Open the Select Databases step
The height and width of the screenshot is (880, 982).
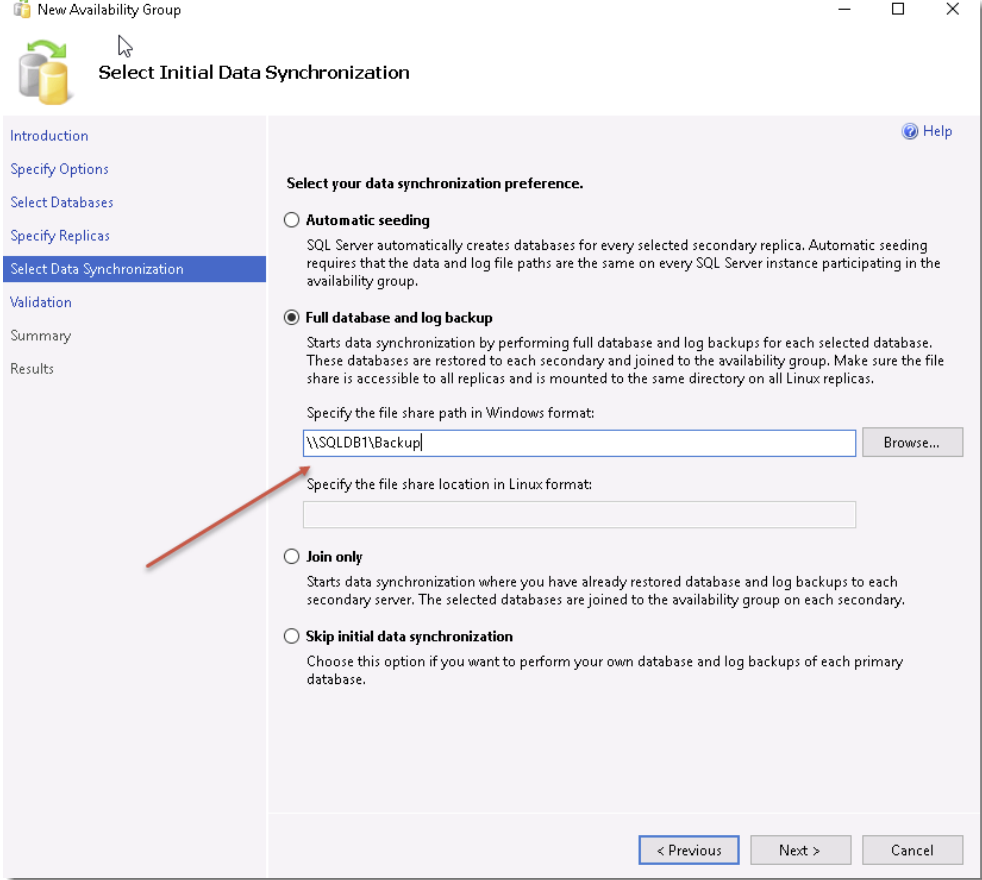point(62,202)
